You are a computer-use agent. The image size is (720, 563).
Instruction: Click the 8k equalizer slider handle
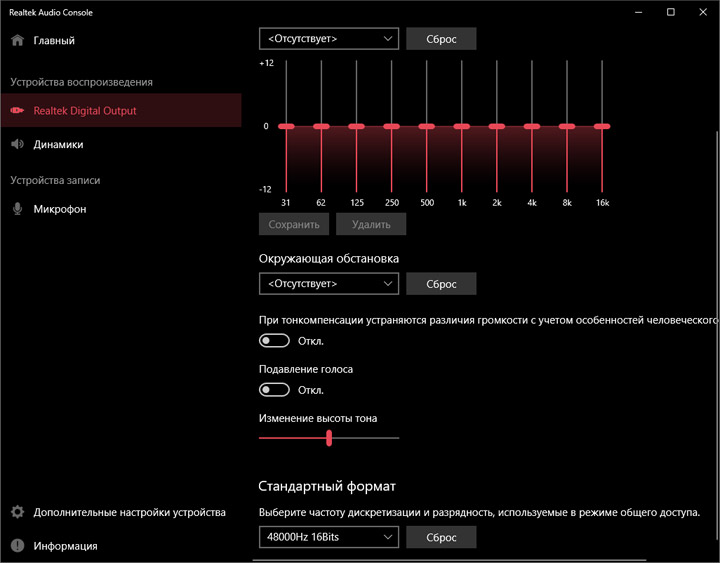(x=567, y=126)
